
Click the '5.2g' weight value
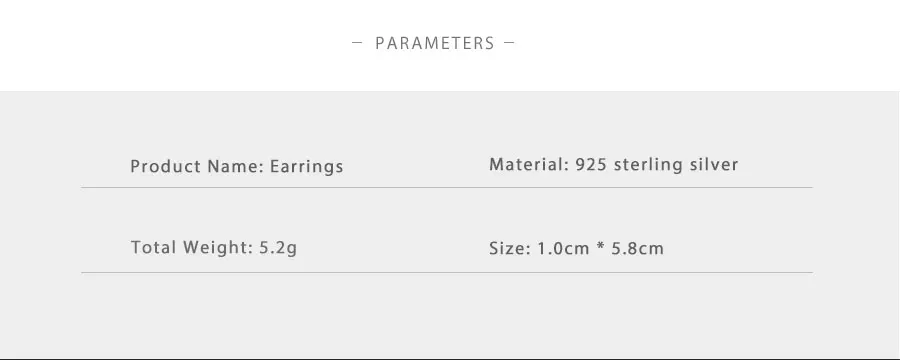(278, 249)
